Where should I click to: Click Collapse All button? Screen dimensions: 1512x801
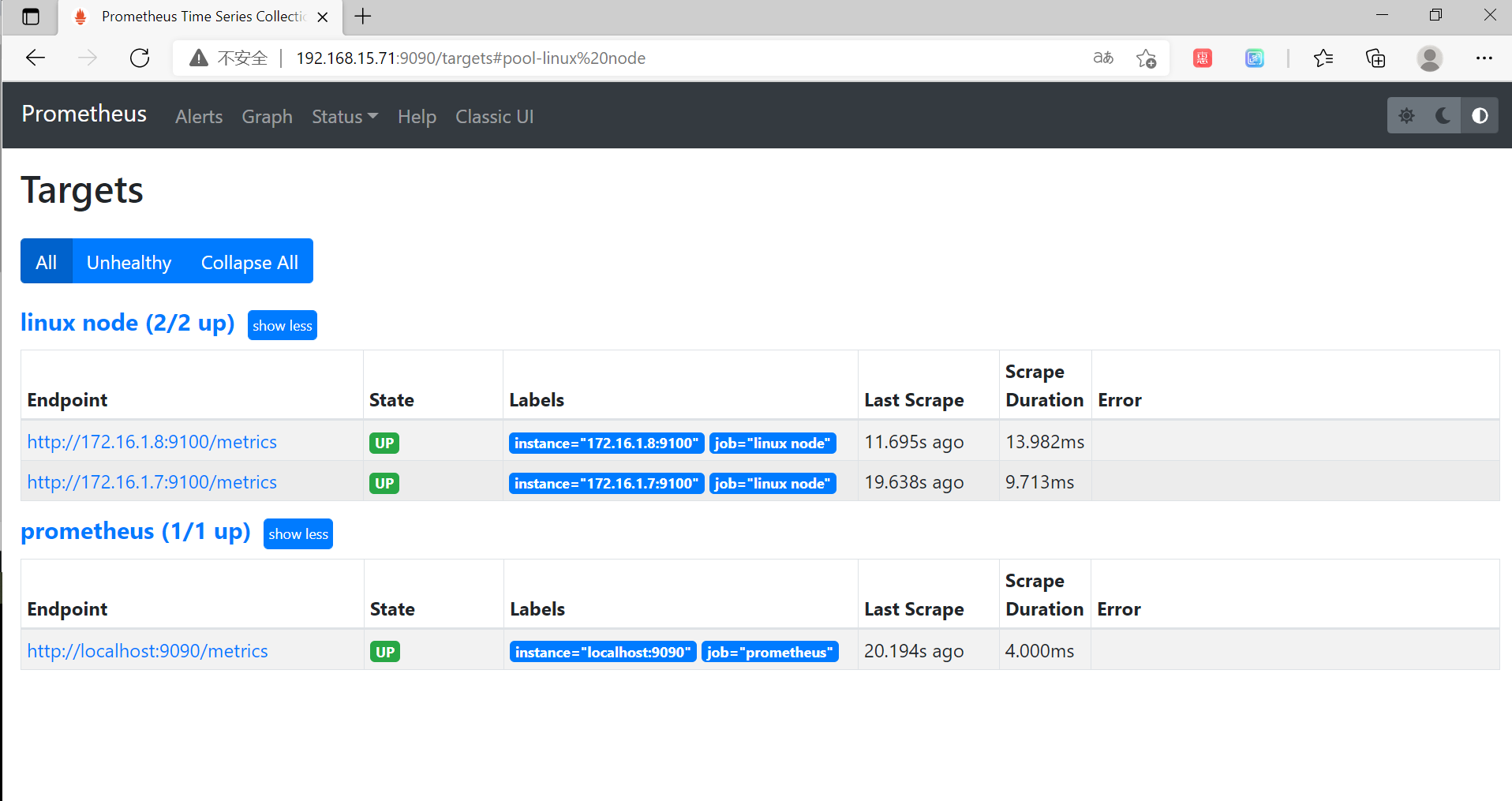click(x=249, y=261)
